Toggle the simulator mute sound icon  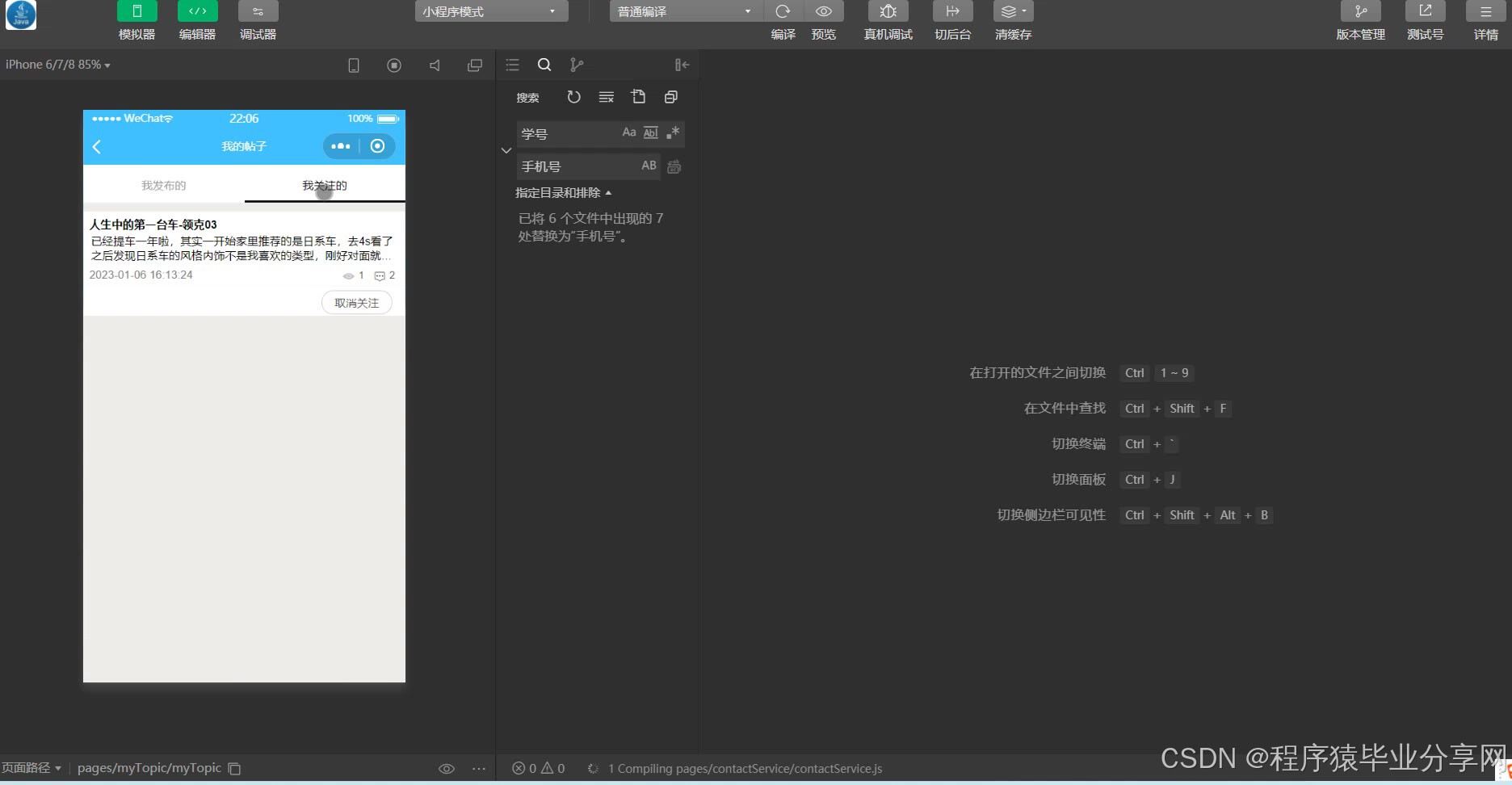[435, 65]
